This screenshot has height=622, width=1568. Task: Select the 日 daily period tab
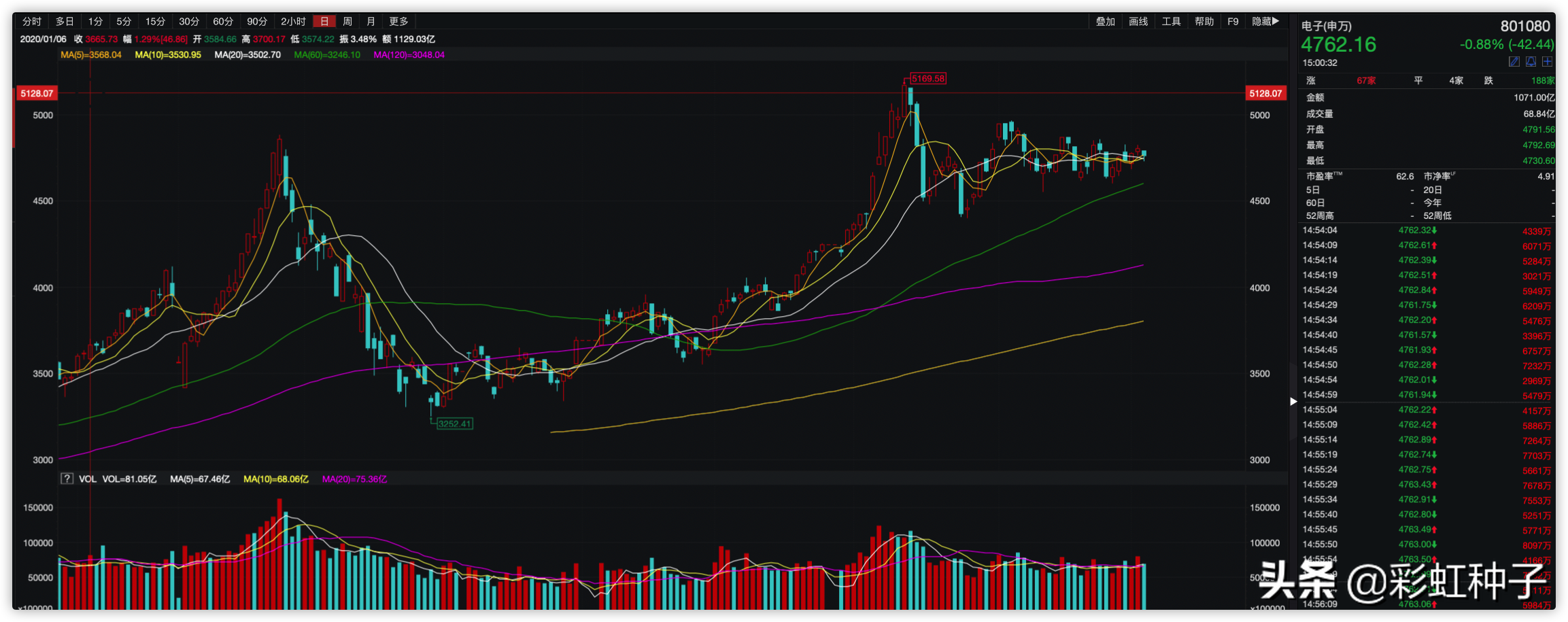(324, 22)
